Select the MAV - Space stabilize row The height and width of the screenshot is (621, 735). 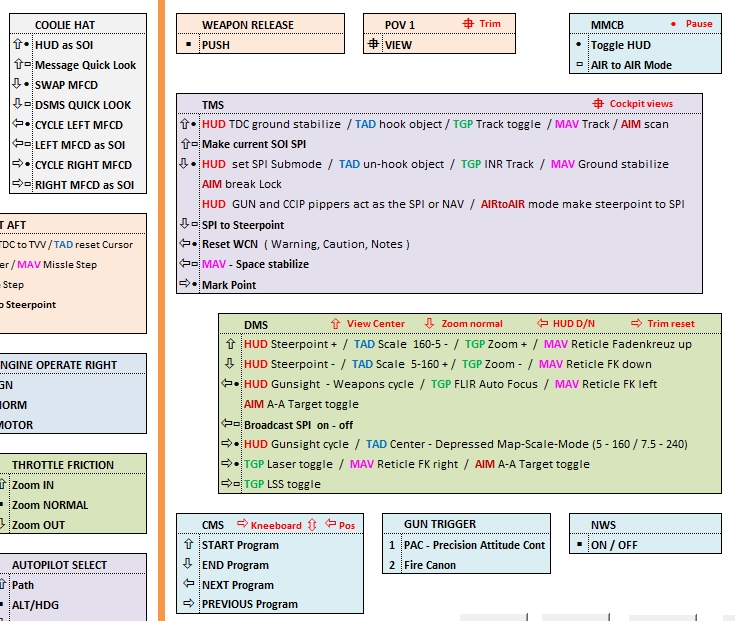pyautogui.click(x=439, y=264)
